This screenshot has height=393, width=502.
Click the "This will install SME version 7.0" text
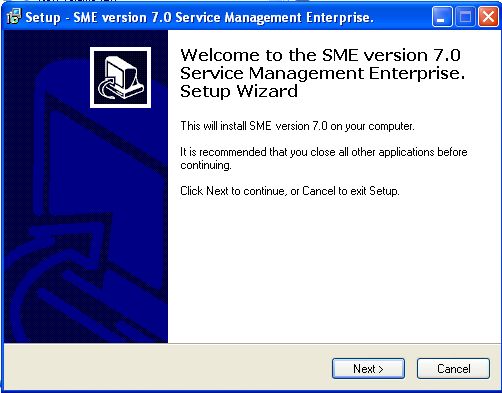[297, 126]
